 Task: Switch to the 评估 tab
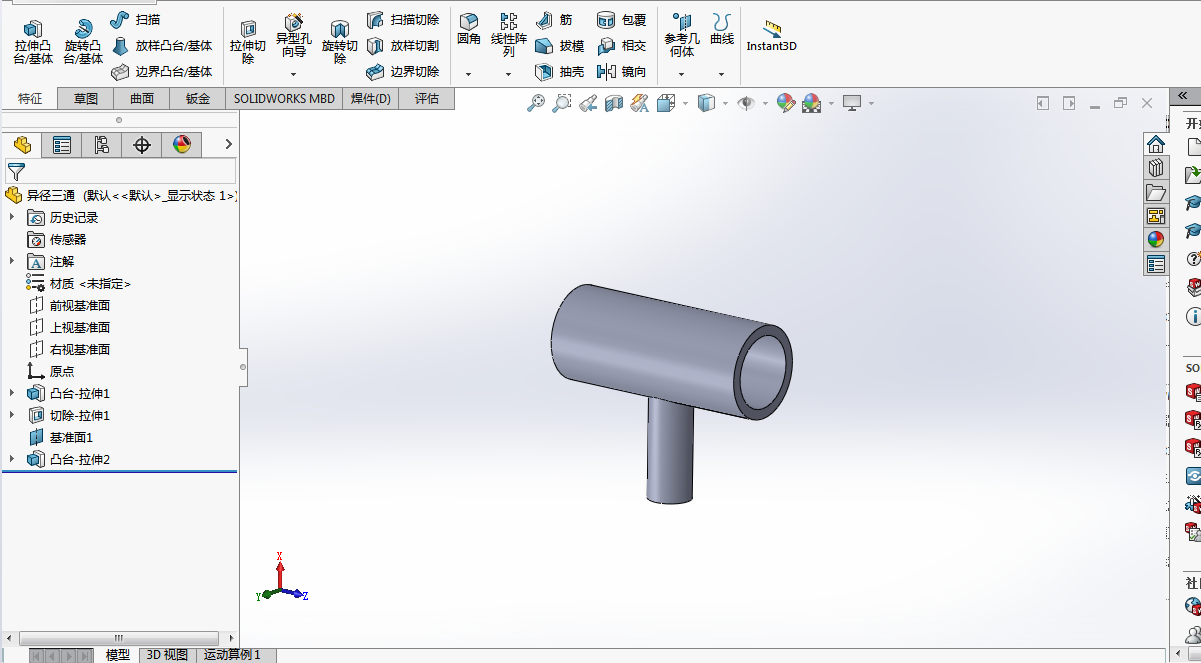click(x=427, y=98)
